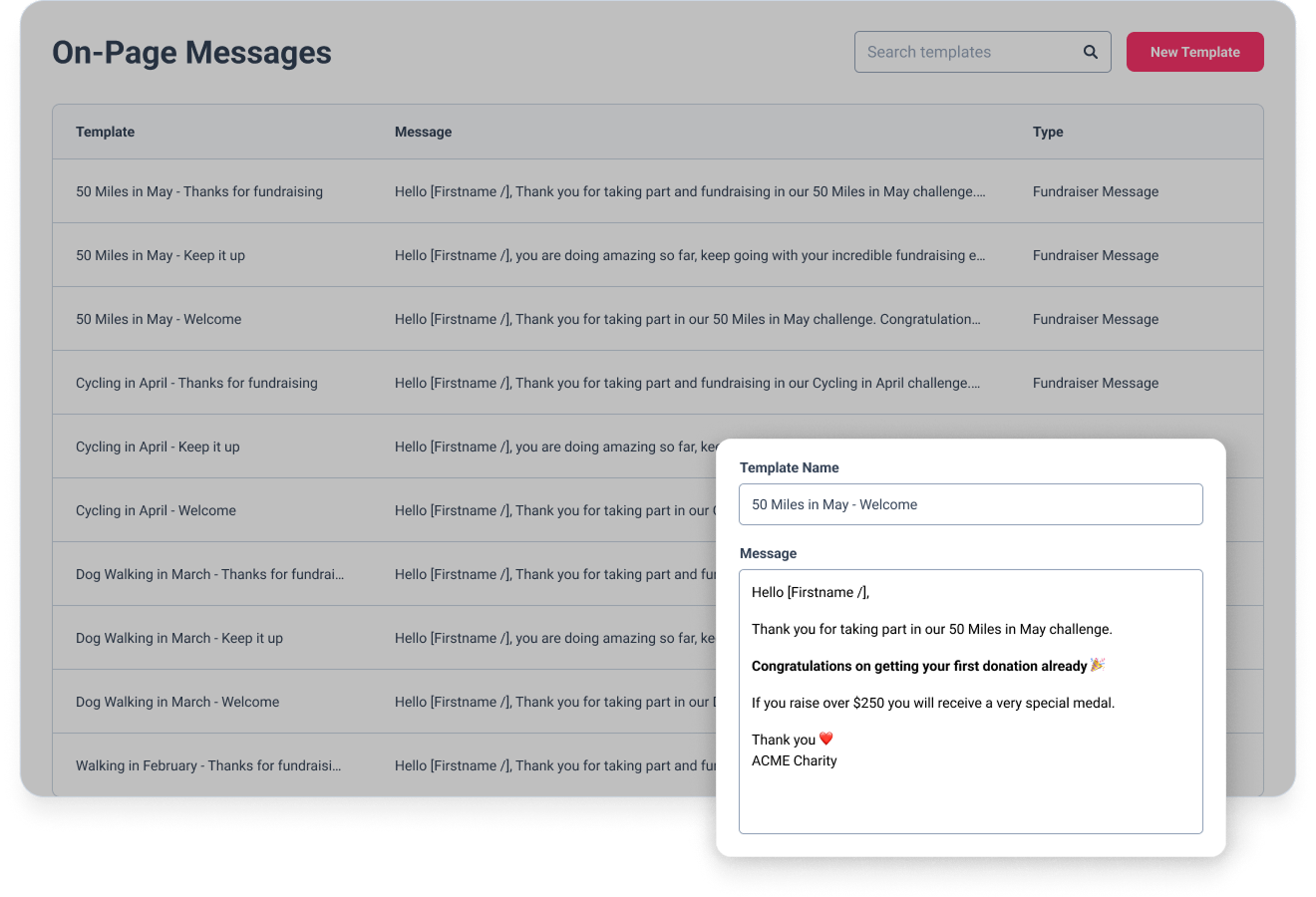Select "Cycling in April - Thanks for fundraising"

click(x=196, y=383)
